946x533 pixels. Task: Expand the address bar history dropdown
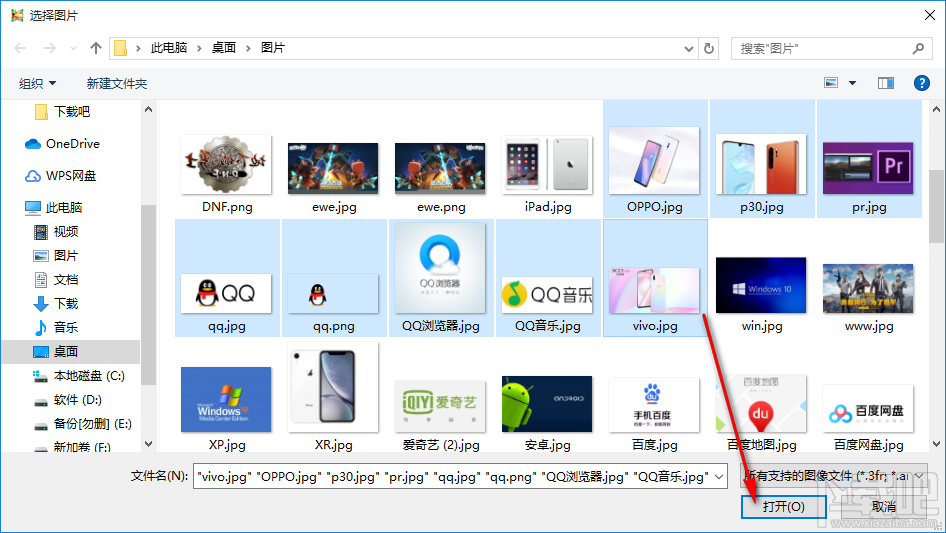click(x=688, y=48)
